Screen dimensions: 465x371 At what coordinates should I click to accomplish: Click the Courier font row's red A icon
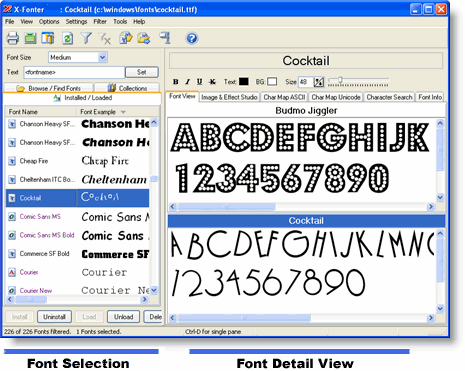click(12, 272)
